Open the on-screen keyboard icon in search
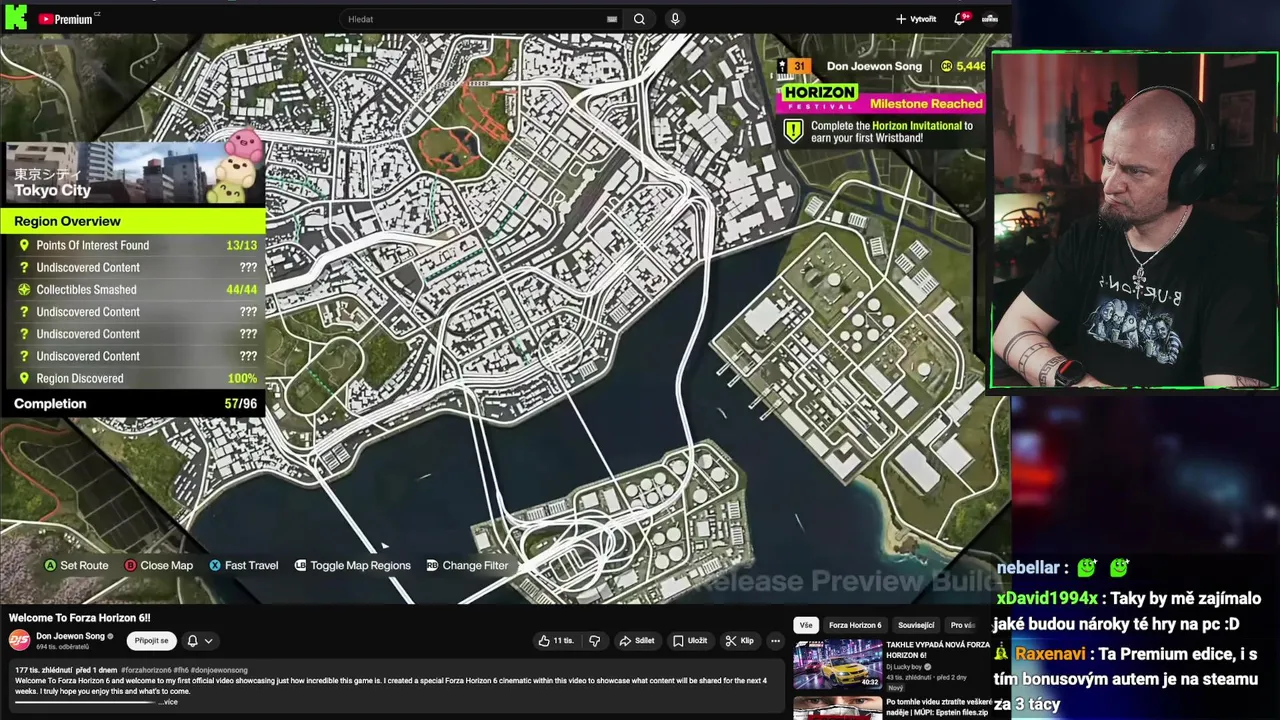Image resolution: width=1280 pixels, height=720 pixels. (x=612, y=19)
